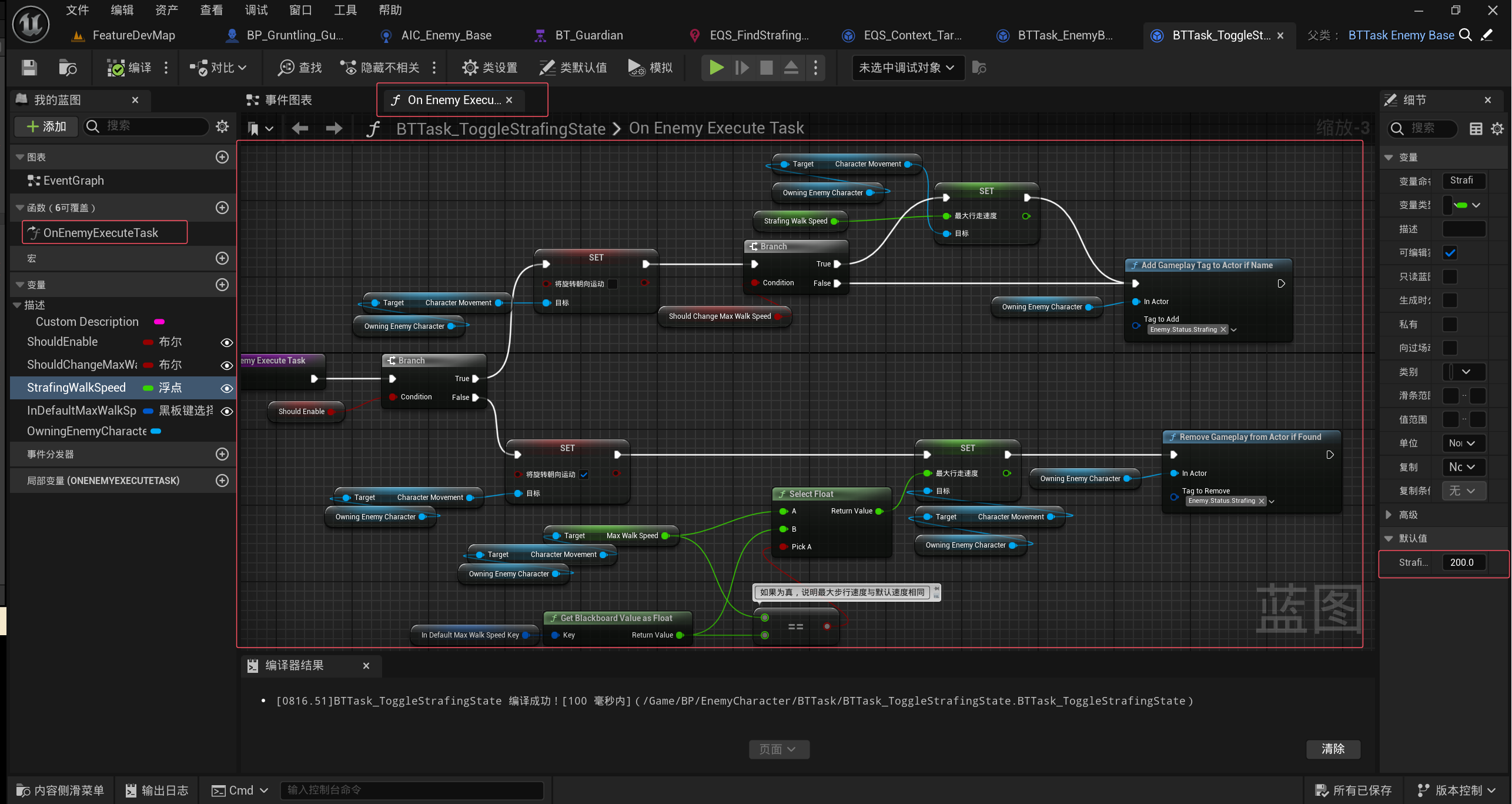
Task: Toggle the Instance Editable (可编辑) checkbox
Action: (x=1450, y=253)
